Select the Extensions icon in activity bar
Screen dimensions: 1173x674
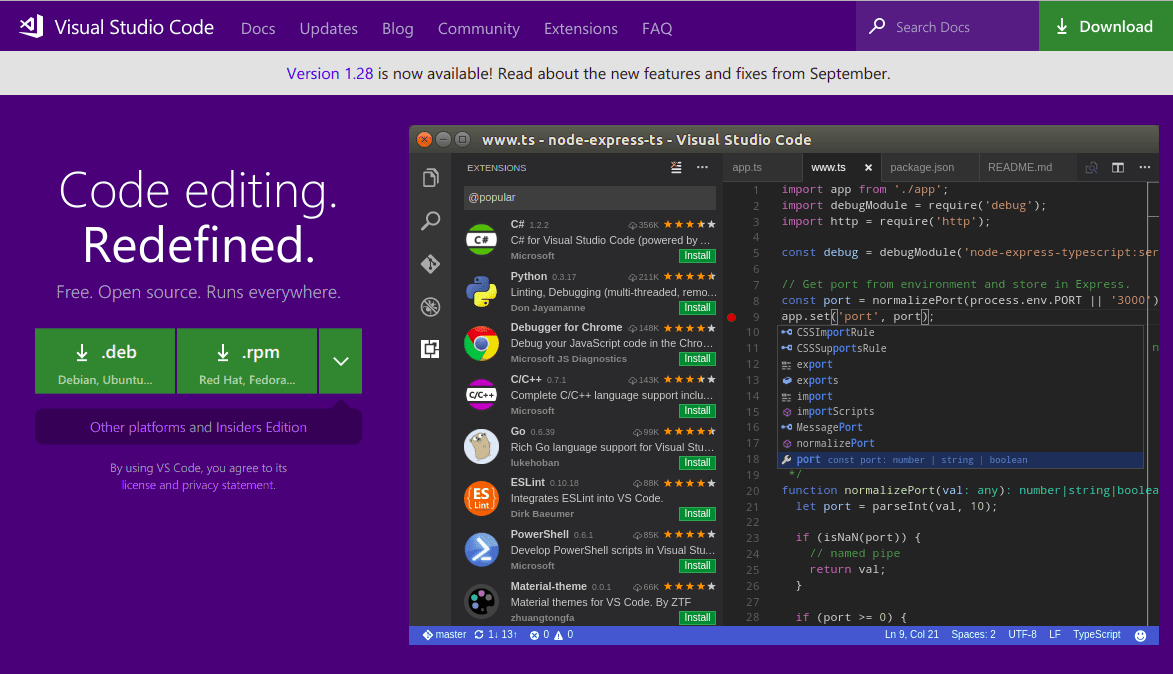tap(430, 349)
